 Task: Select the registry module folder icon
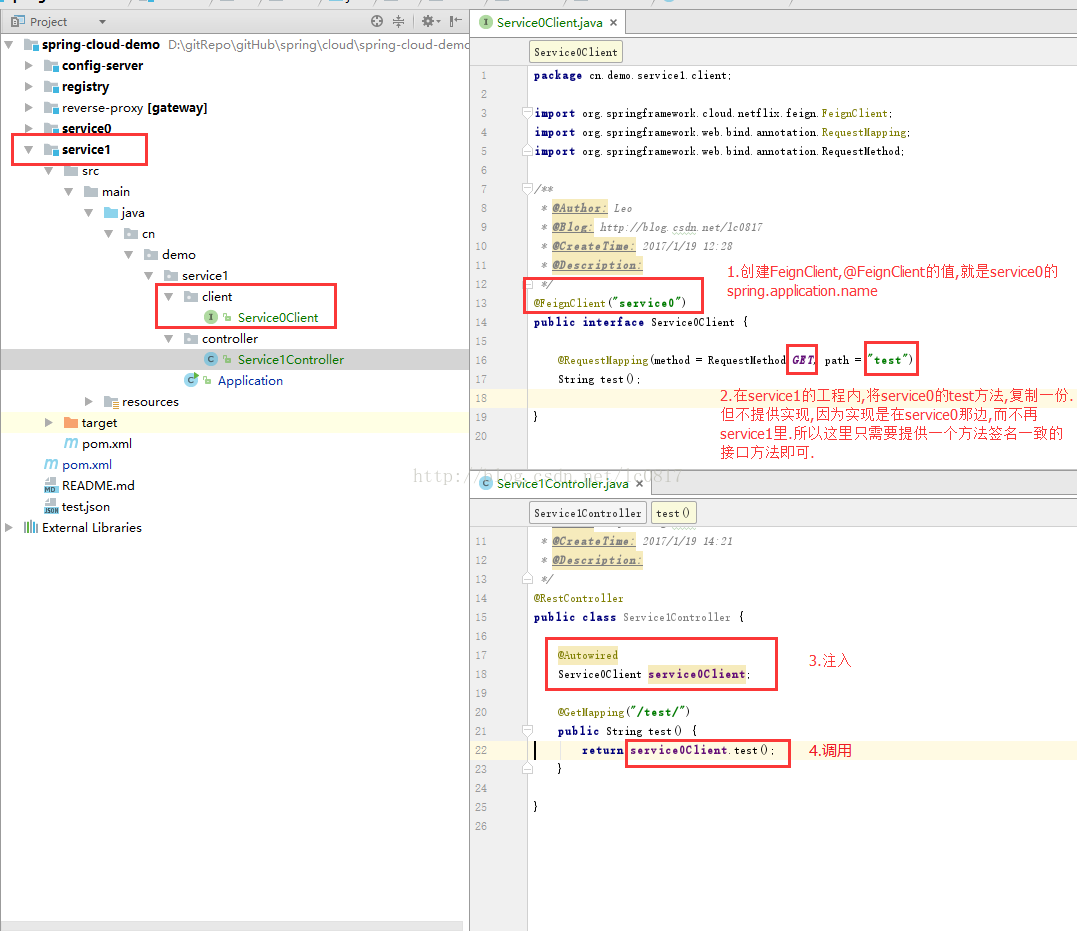coord(51,87)
